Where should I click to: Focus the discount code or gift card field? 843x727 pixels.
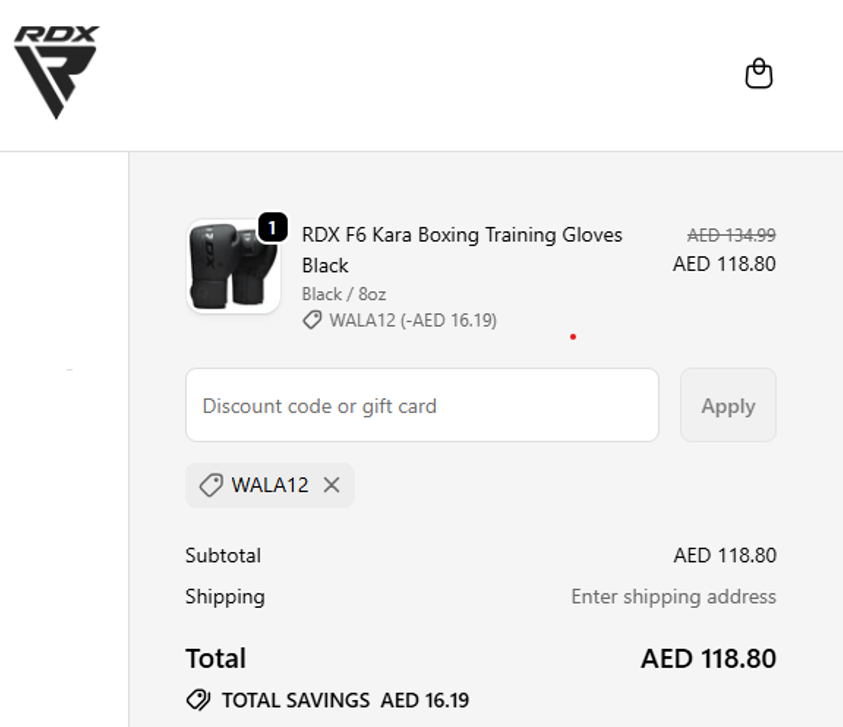coord(421,405)
